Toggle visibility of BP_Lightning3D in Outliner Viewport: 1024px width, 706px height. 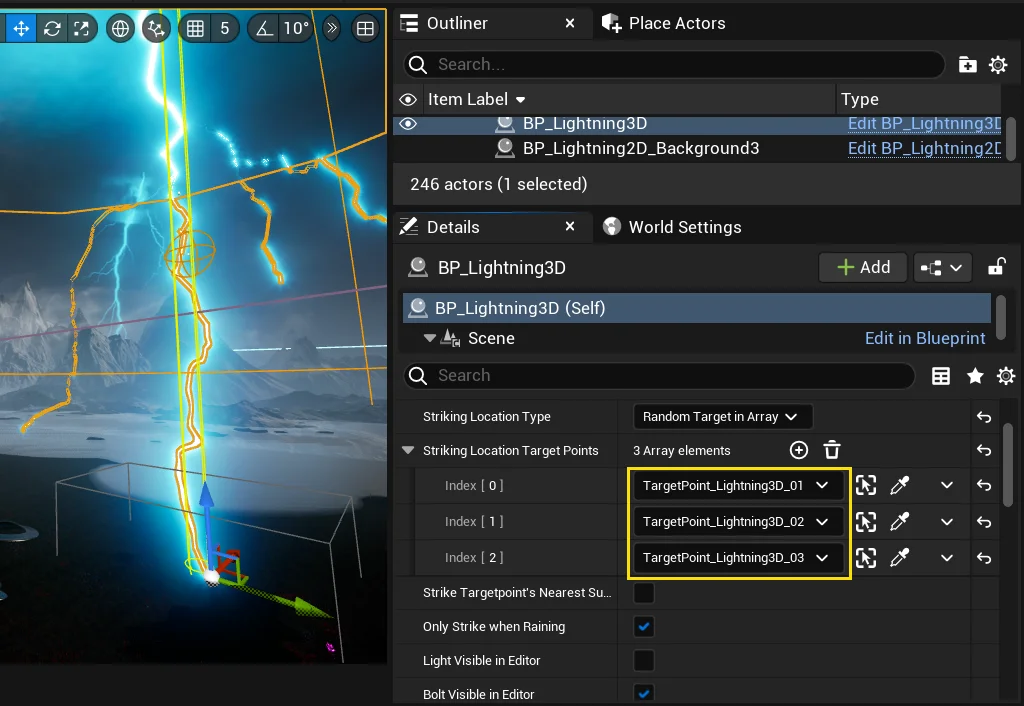(x=408, y=124)
